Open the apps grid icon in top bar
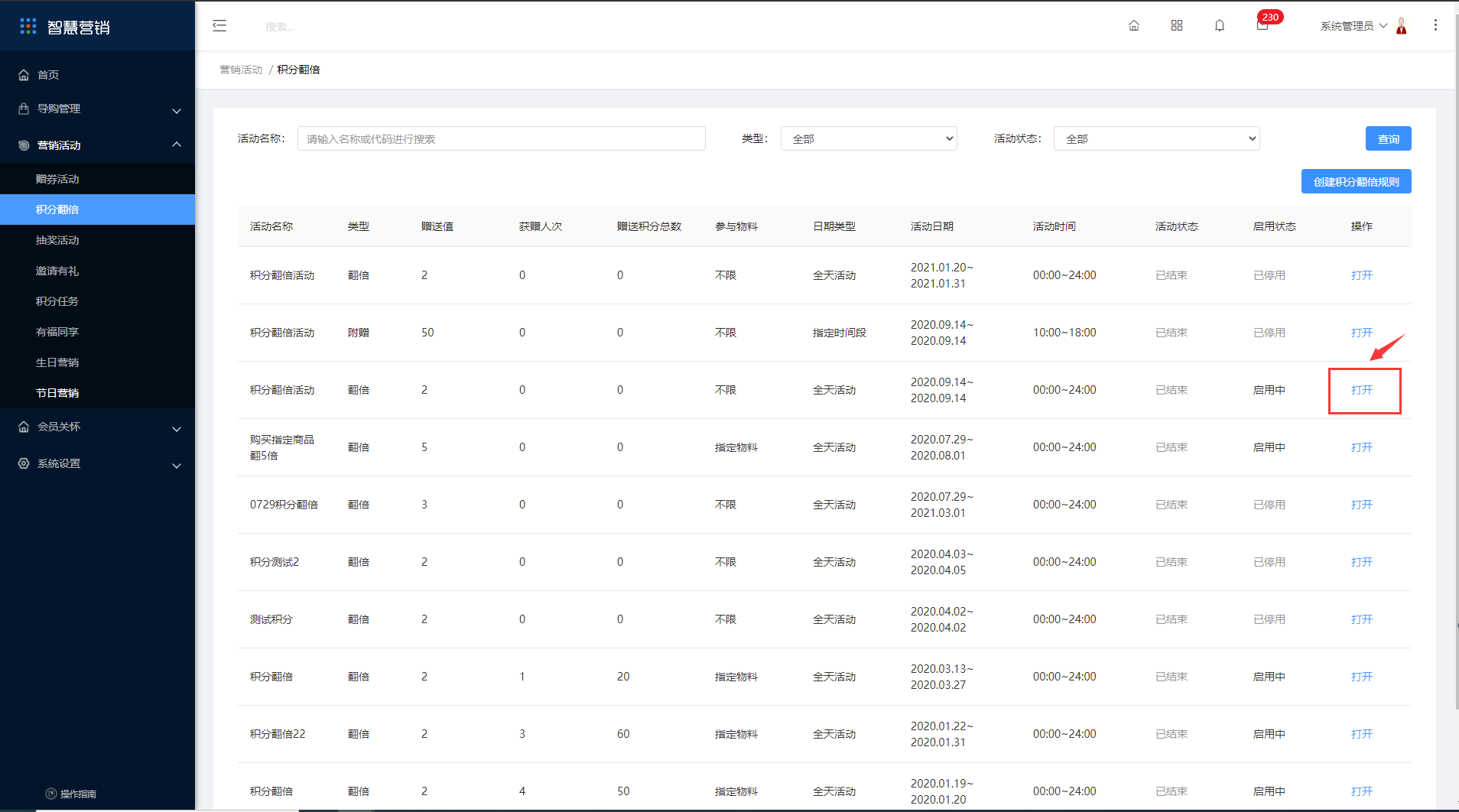The image size is (1459, 812). 1177,26
